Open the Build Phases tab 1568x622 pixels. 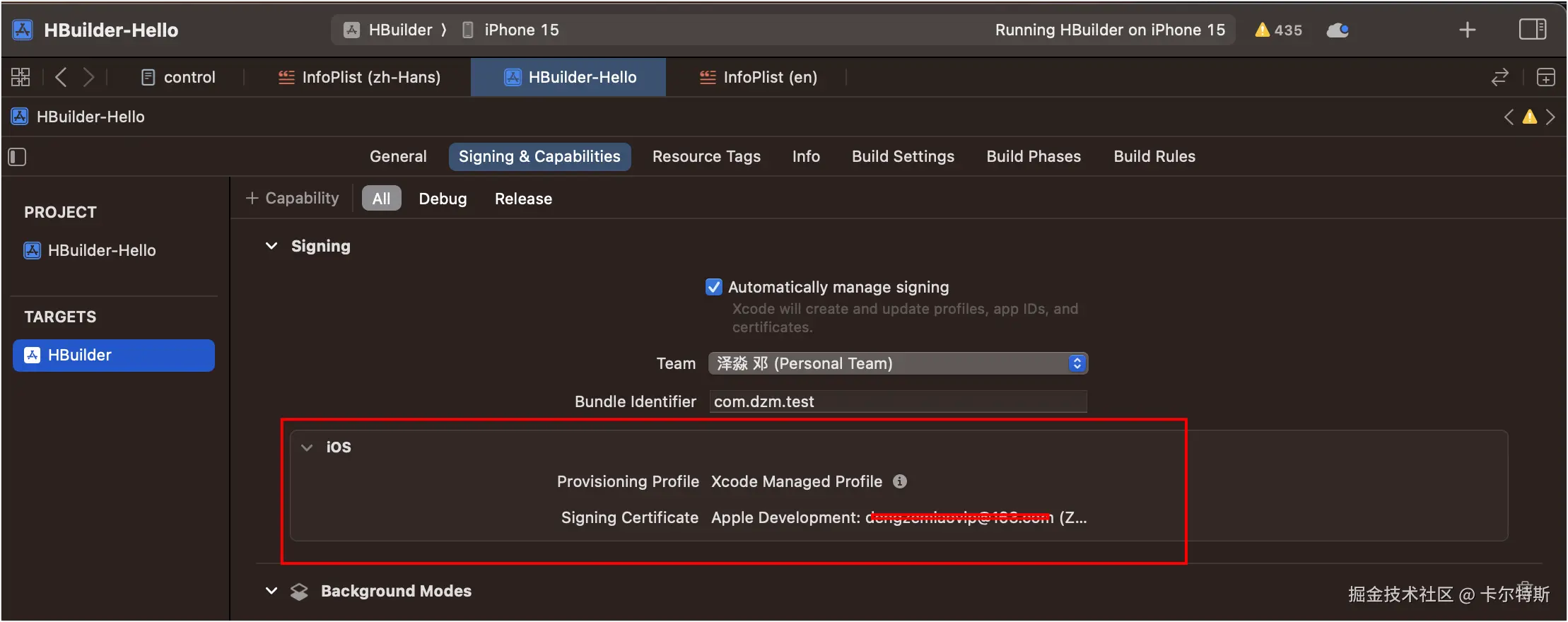tap(1034, 156)
